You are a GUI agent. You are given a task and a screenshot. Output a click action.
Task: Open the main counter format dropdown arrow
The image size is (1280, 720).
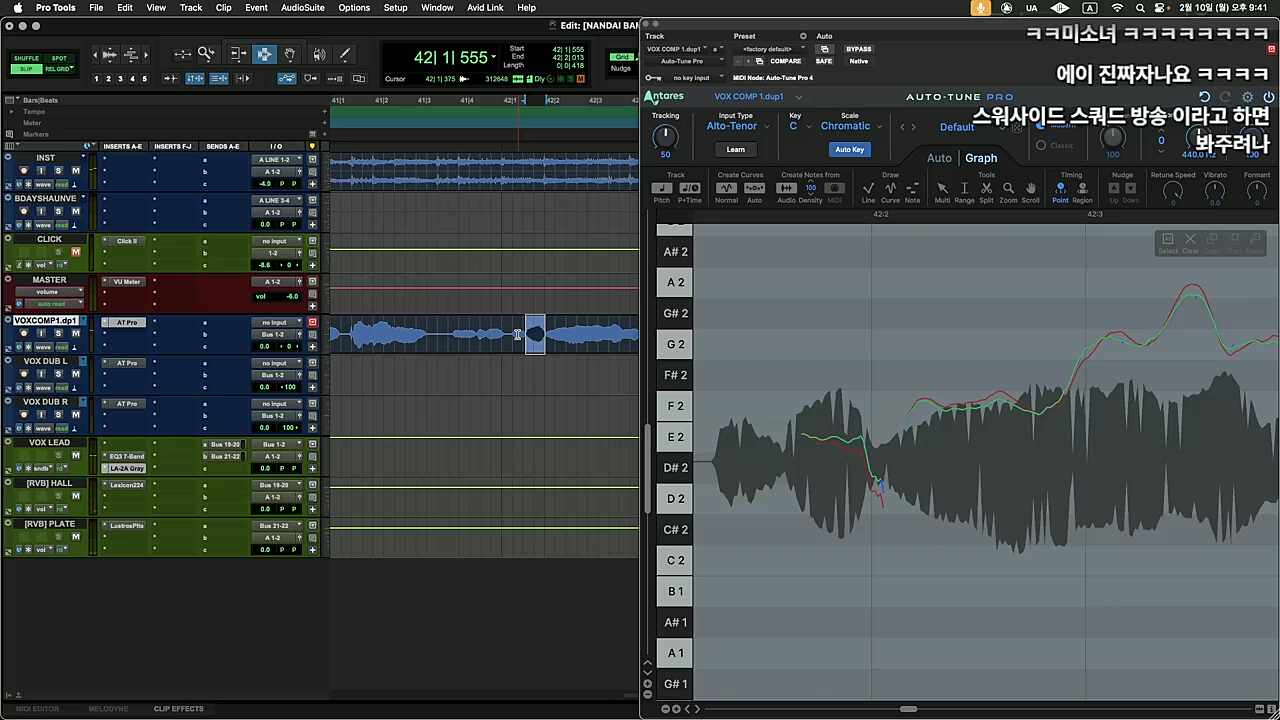(x=494, y=58)
